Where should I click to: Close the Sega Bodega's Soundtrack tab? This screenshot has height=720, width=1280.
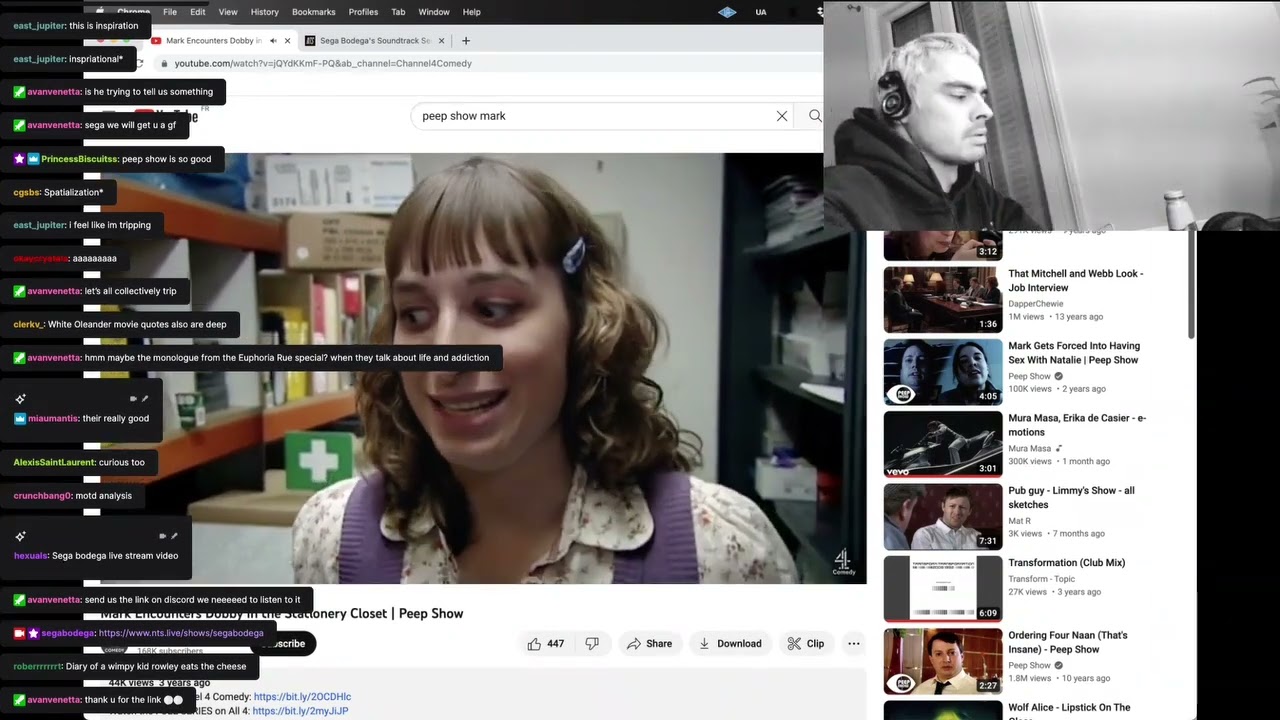[441, 41]
